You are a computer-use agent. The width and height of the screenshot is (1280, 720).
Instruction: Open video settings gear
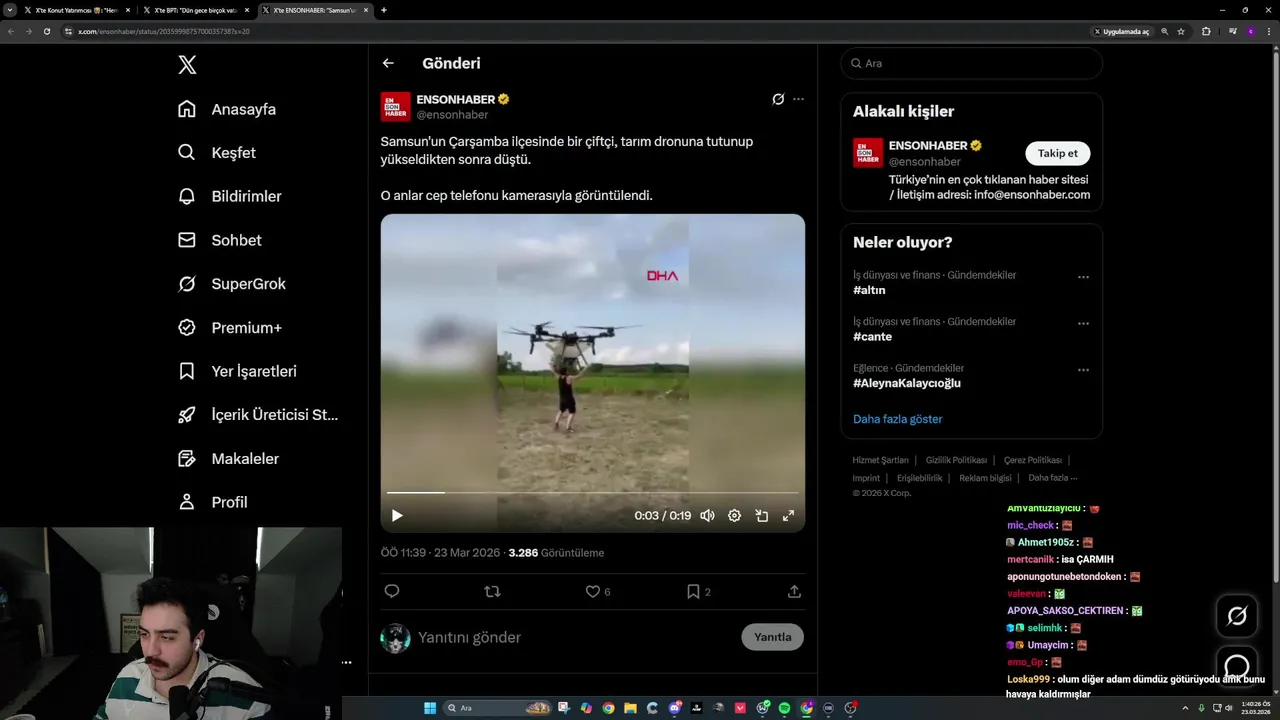tap(734, 516)
